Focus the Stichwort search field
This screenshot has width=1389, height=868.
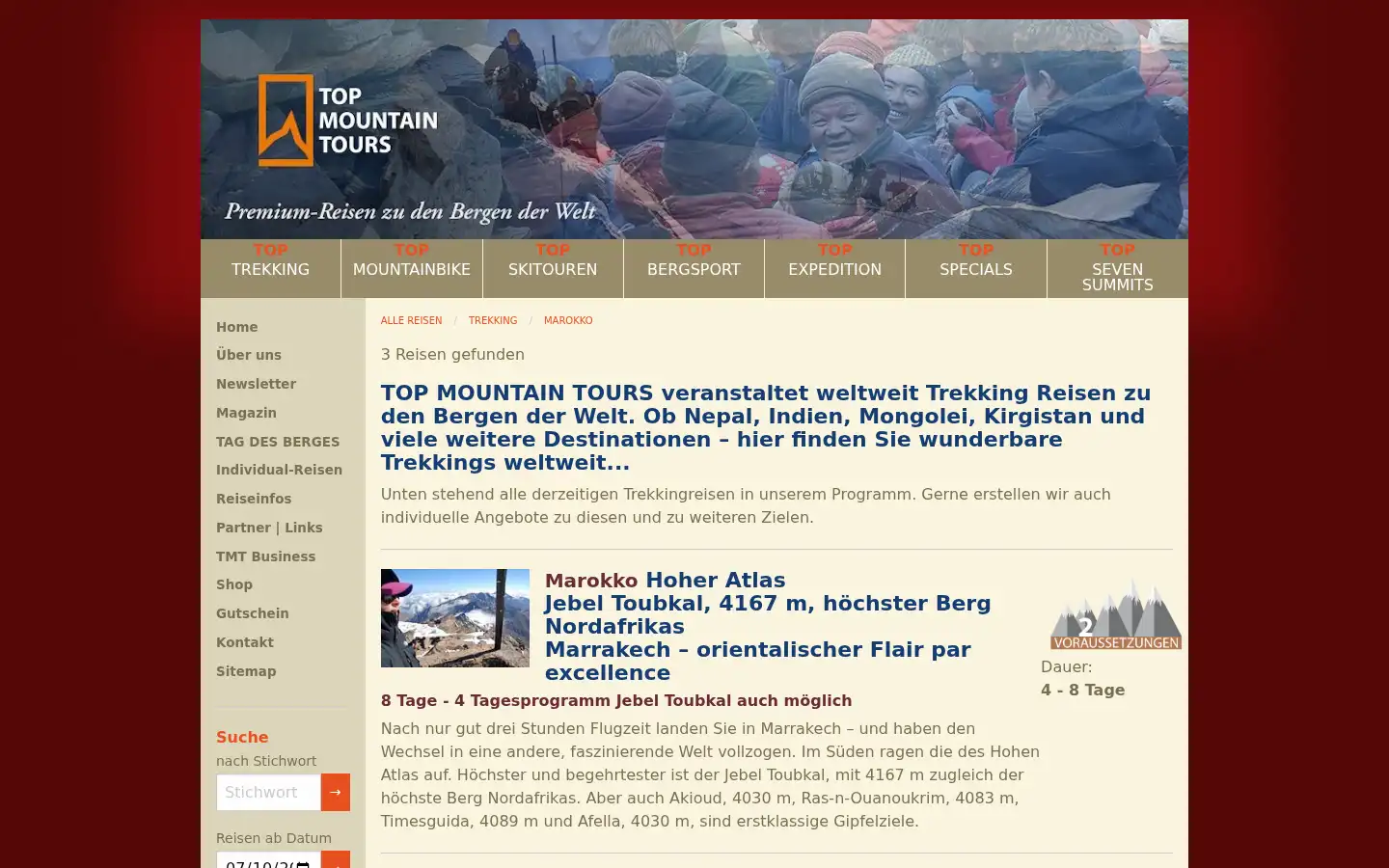pyautogui.click(x=269, y=792)
